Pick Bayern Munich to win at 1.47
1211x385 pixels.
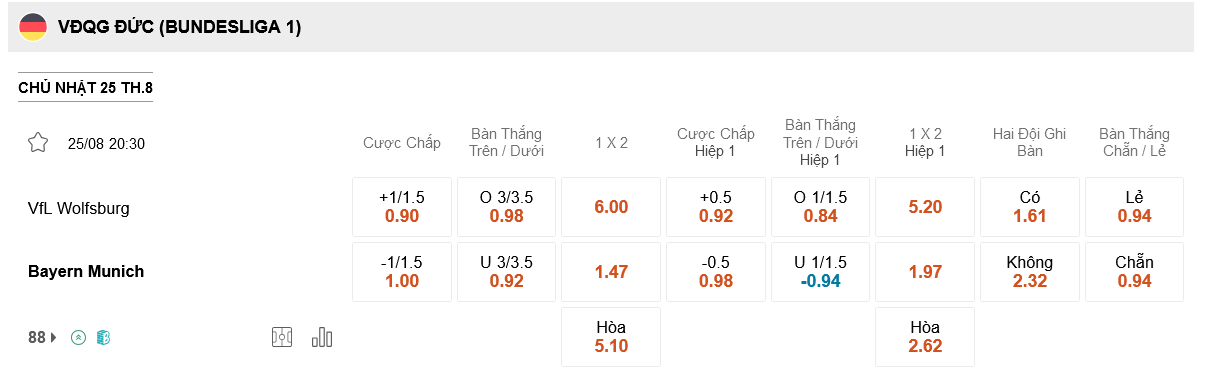point(611,272)
